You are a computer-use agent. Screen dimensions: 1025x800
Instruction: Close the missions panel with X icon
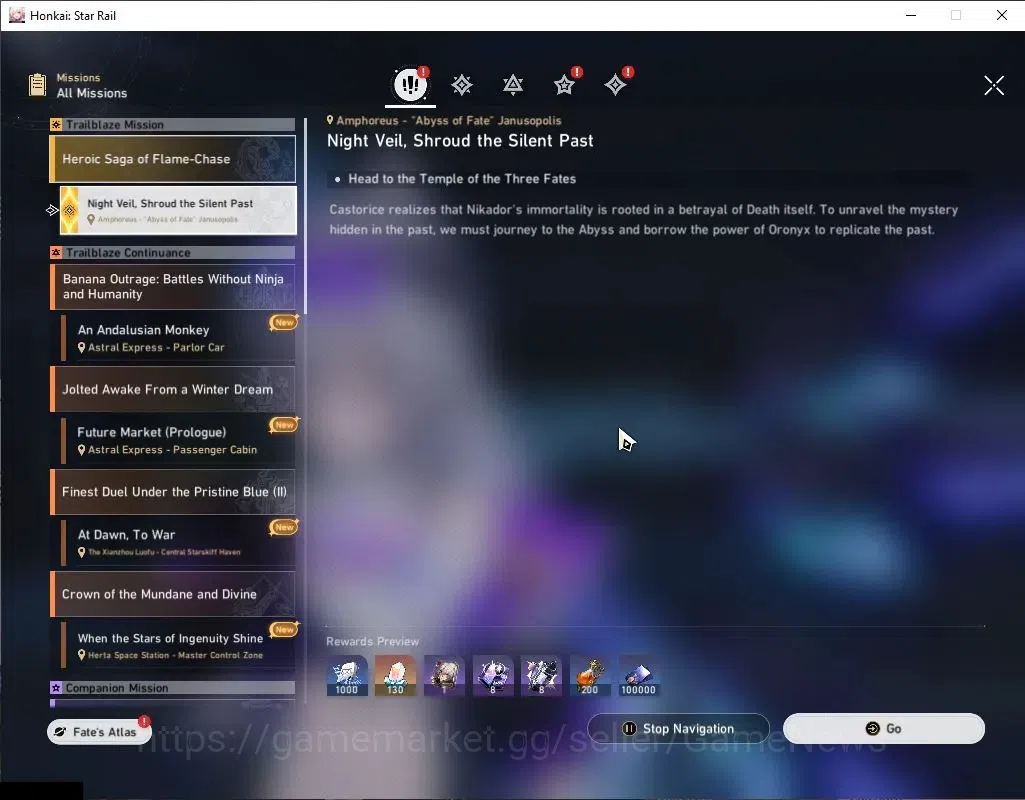pyautogui.click(x=994, y=85)
